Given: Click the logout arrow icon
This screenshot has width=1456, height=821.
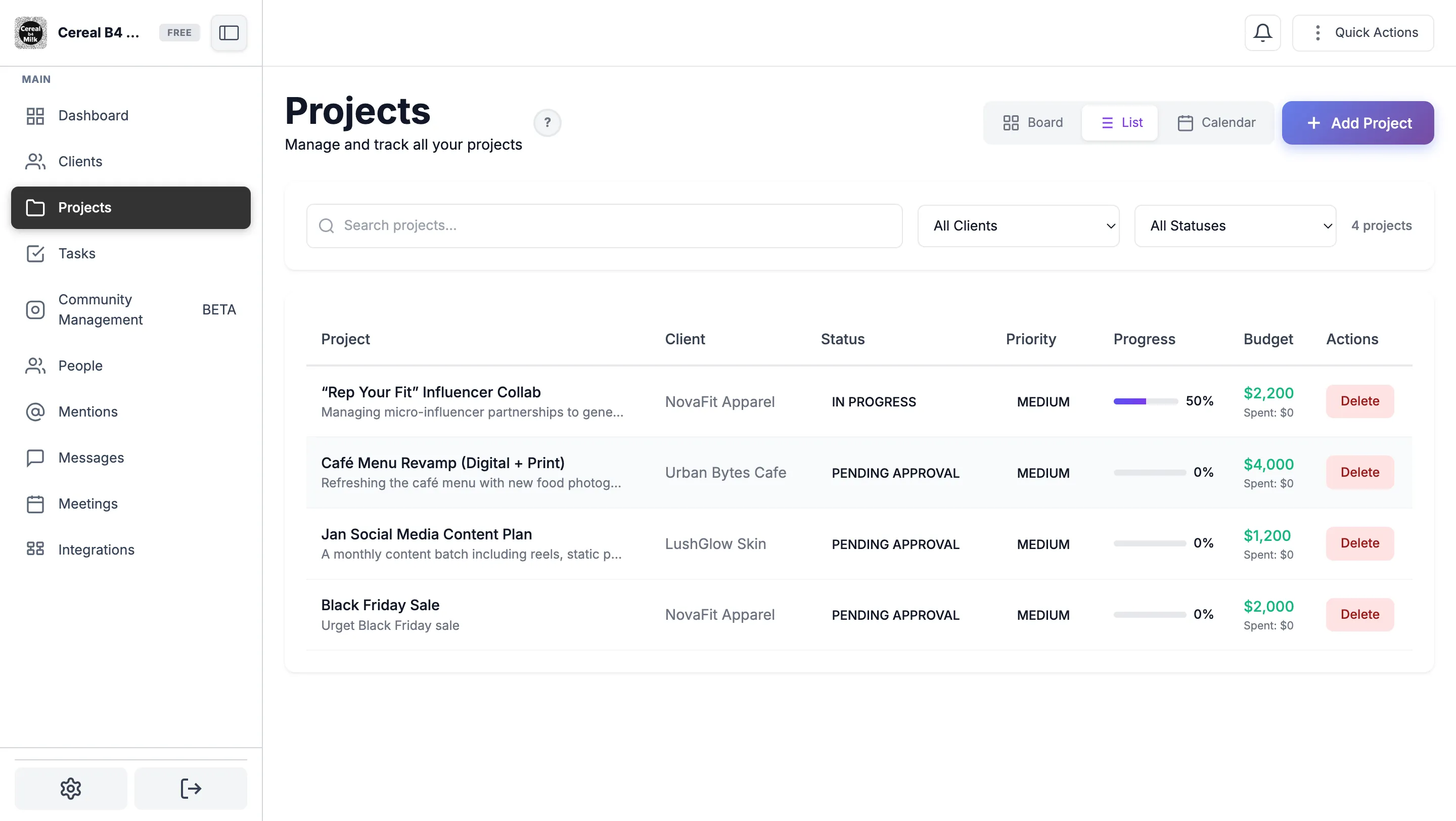Looking at the screenshot, I should (191, 788).
